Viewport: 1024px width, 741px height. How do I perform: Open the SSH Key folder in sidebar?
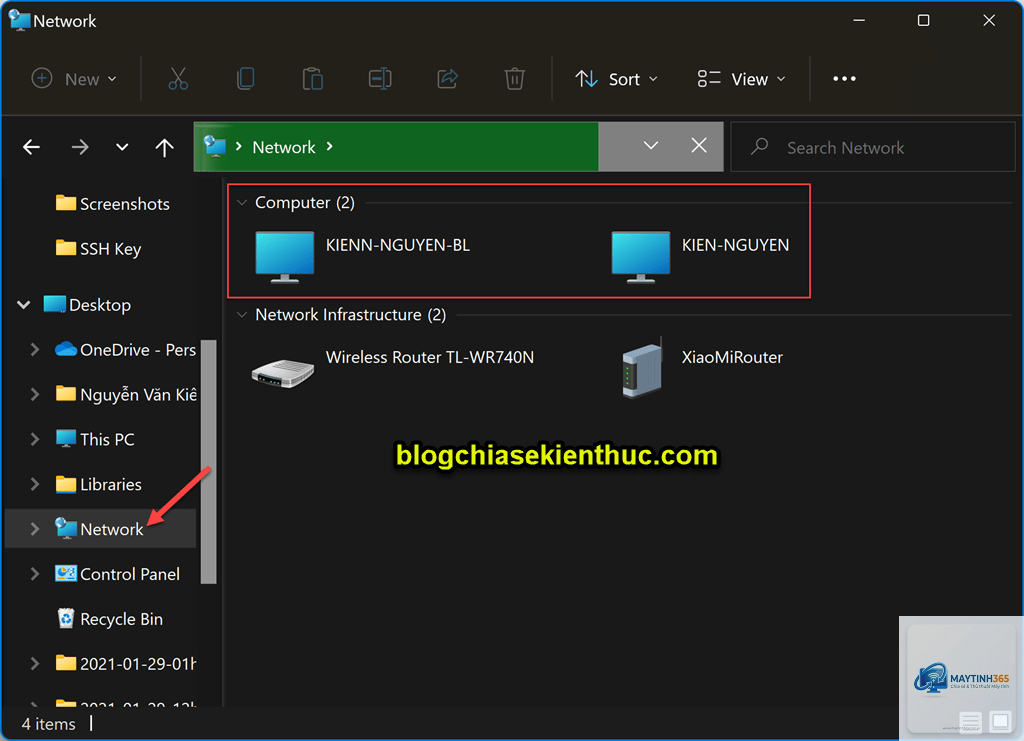pyautogui.click(x=99, y=249)
